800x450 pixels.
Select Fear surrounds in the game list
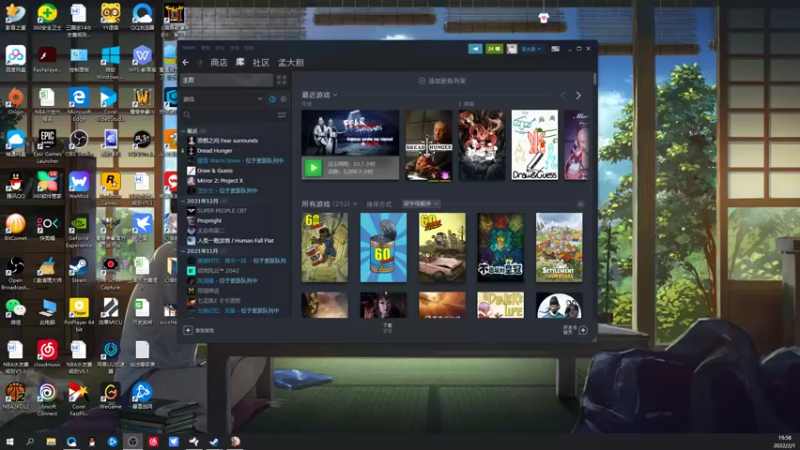tap(227, 140)
